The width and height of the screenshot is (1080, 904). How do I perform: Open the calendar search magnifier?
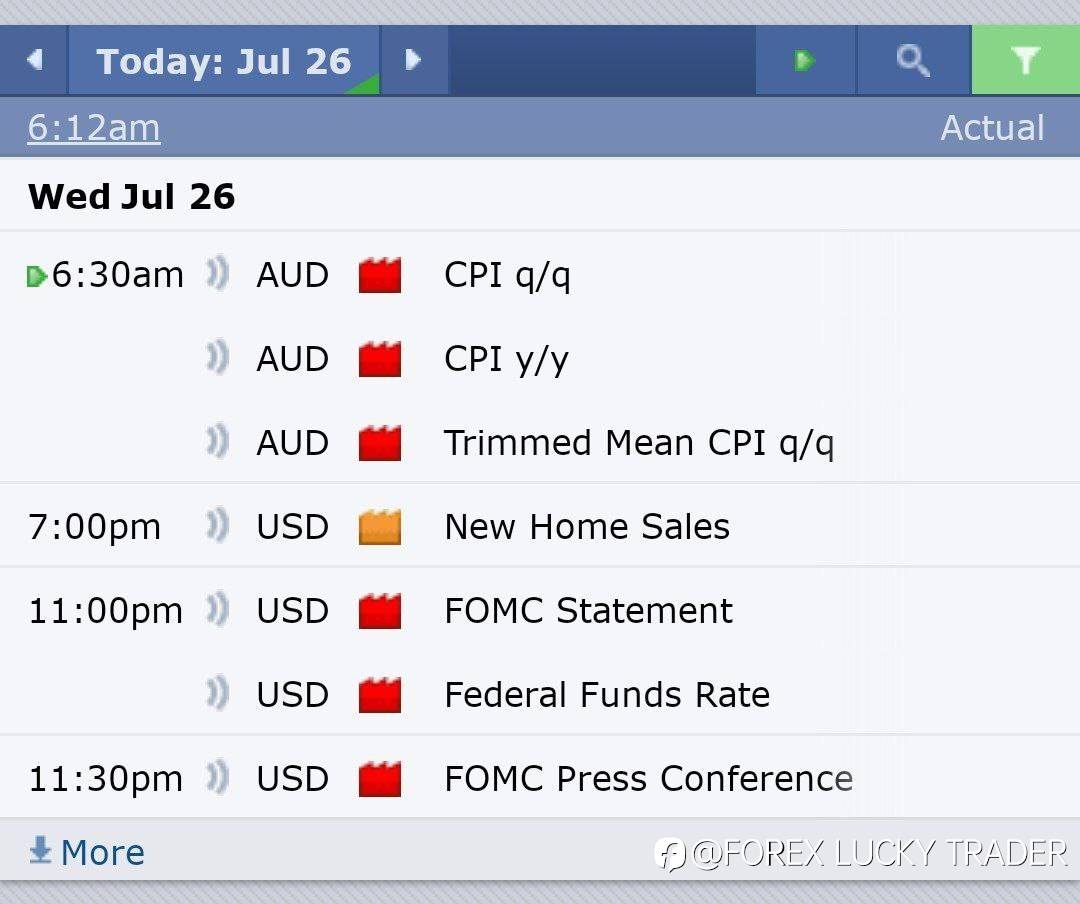coord(913,60)
